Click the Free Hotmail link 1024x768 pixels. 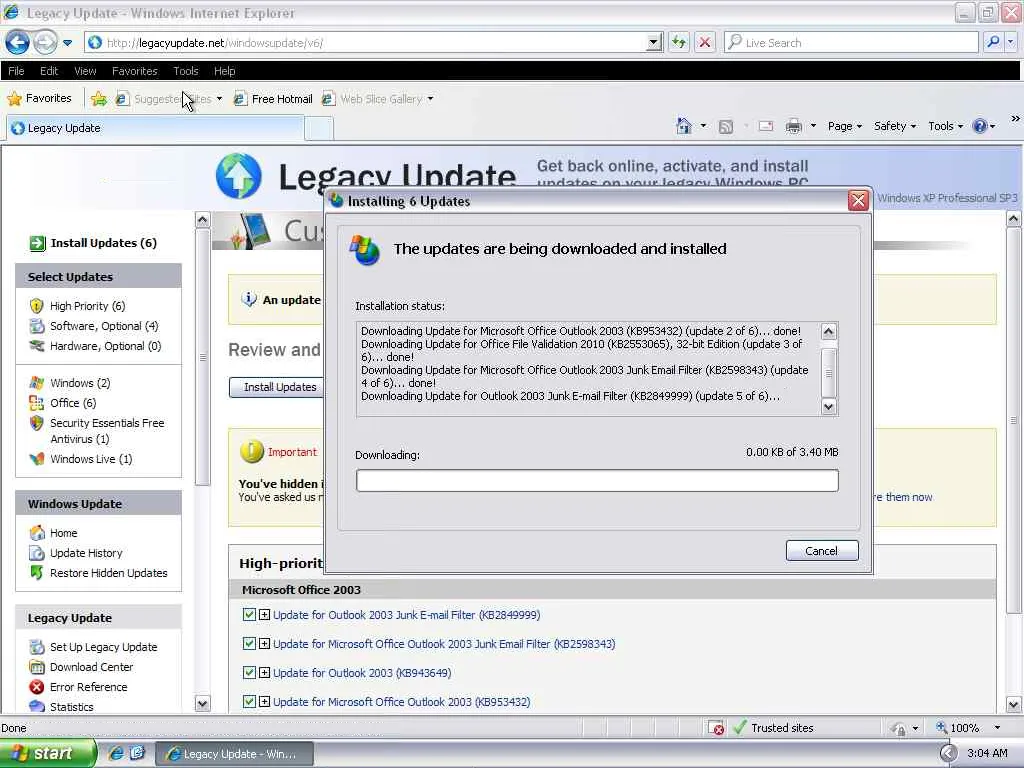coord(274,99)
